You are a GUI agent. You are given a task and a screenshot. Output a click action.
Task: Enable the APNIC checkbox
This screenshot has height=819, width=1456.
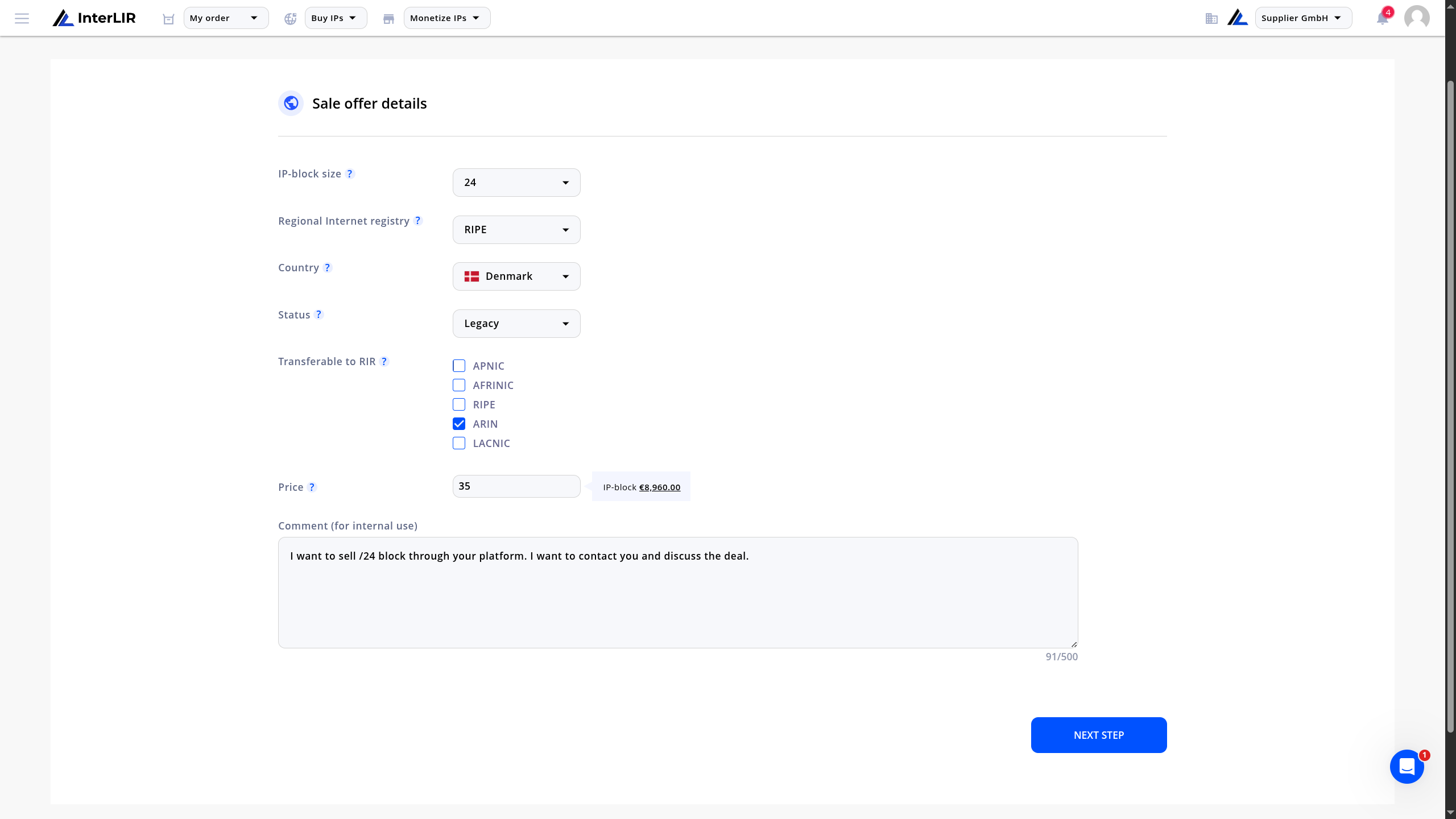(x=459, y=366)
